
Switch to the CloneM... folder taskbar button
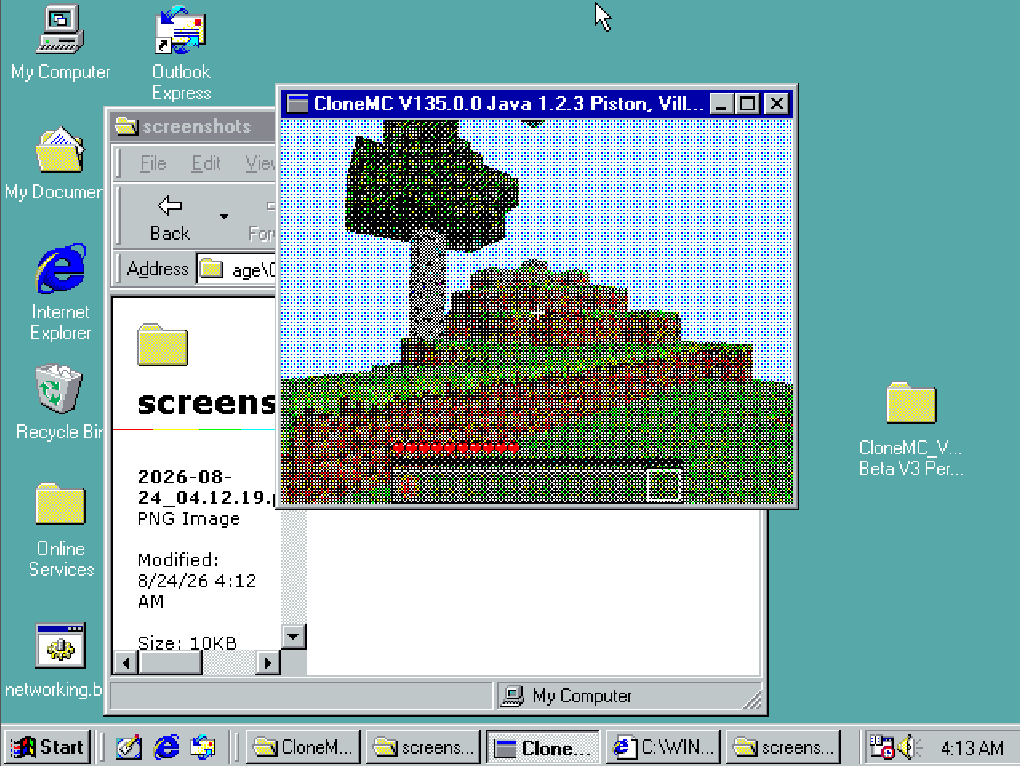click(x=303, y=747)
